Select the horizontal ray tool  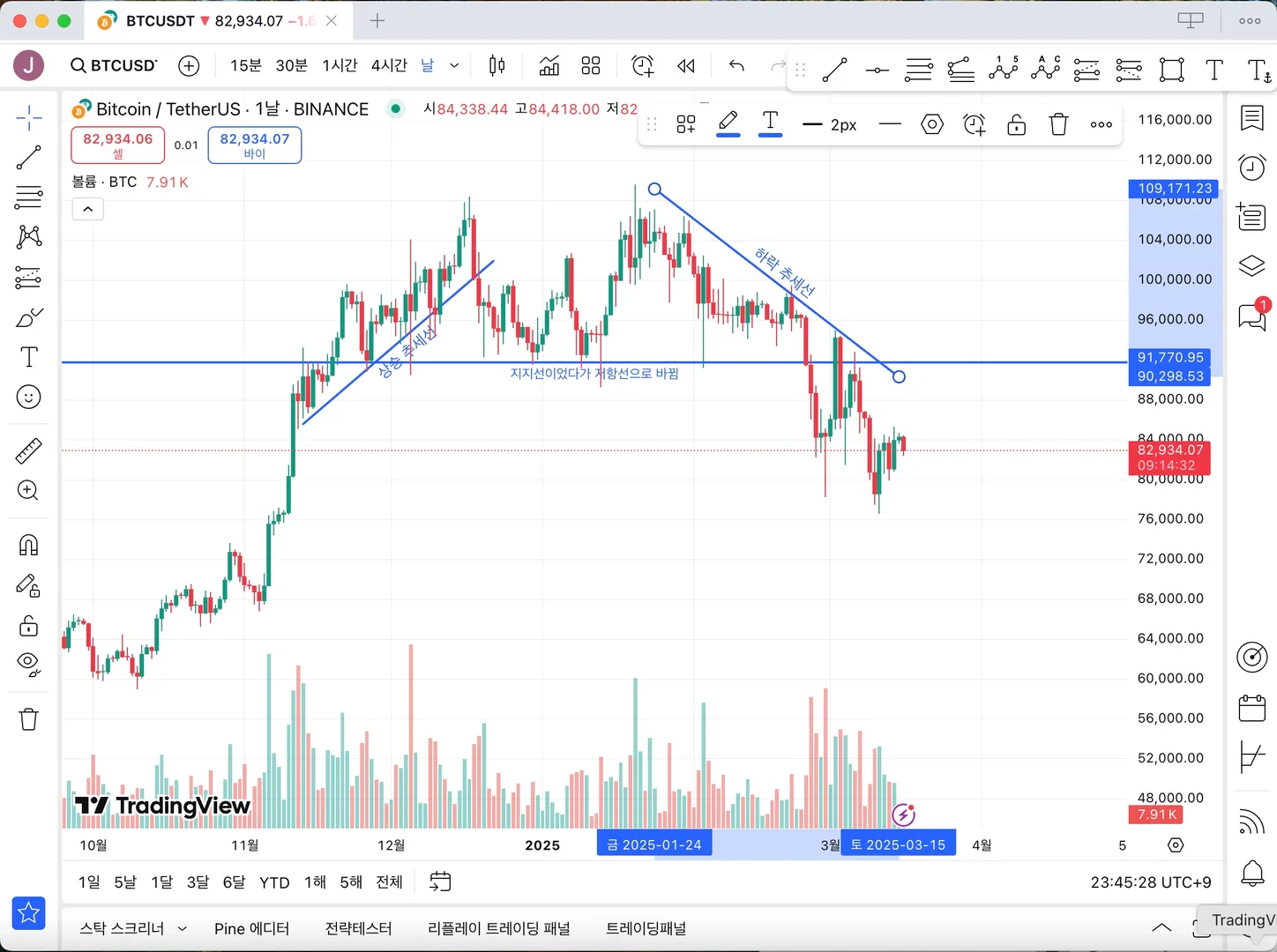point(877,70)
